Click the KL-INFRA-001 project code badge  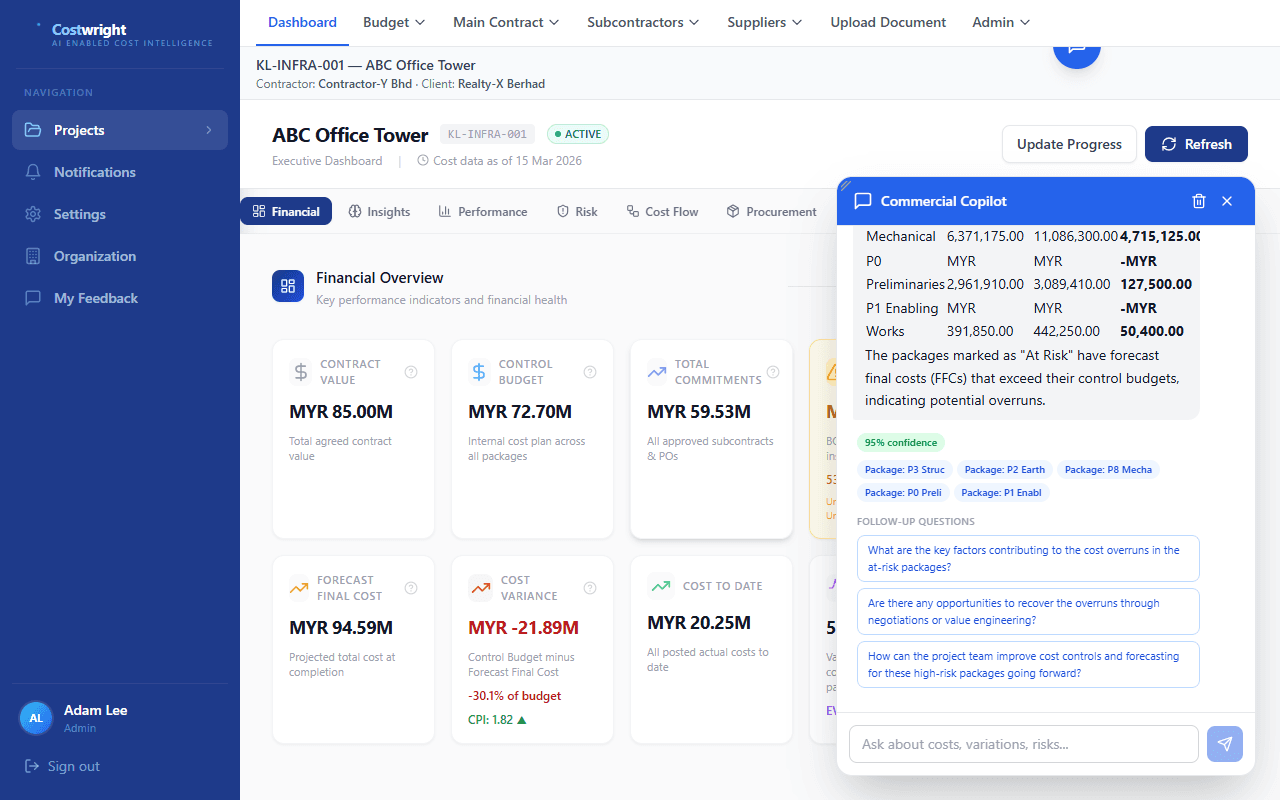coord(487,134)
